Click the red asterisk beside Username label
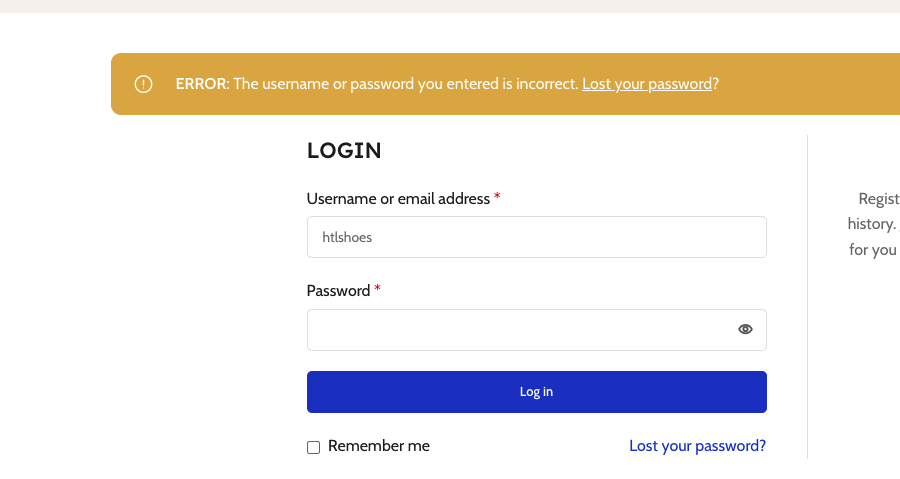 (497, 196)
